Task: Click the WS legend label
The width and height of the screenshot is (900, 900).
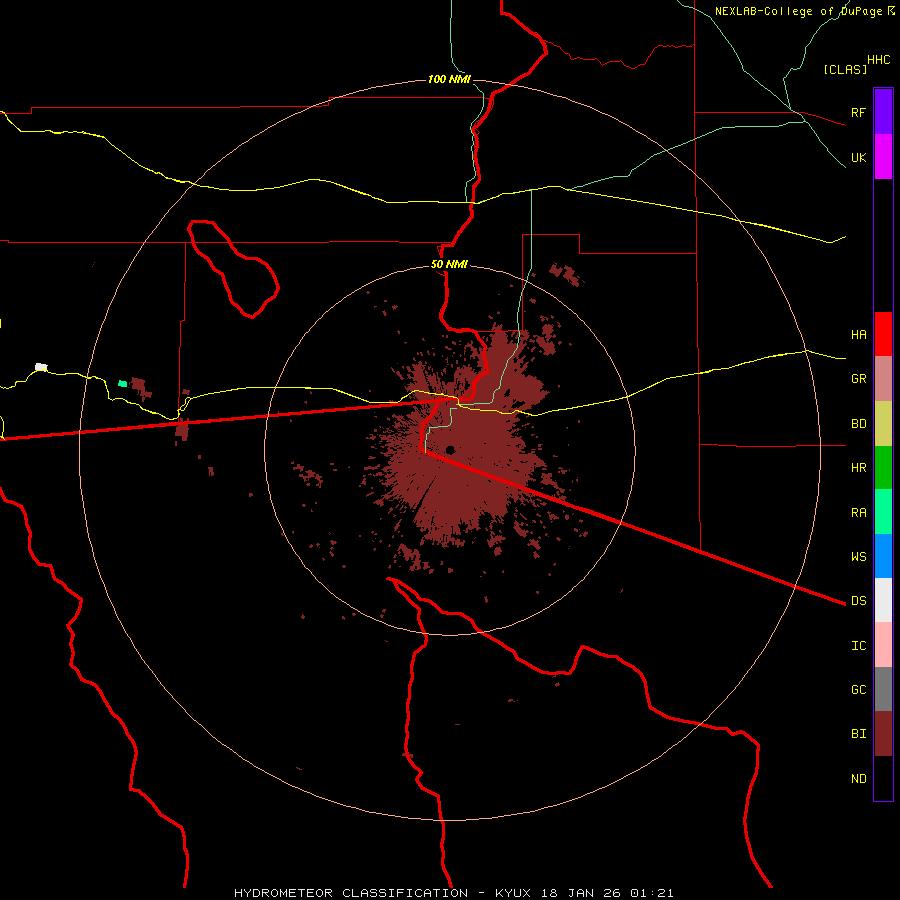Action: (x=859, y=556)
